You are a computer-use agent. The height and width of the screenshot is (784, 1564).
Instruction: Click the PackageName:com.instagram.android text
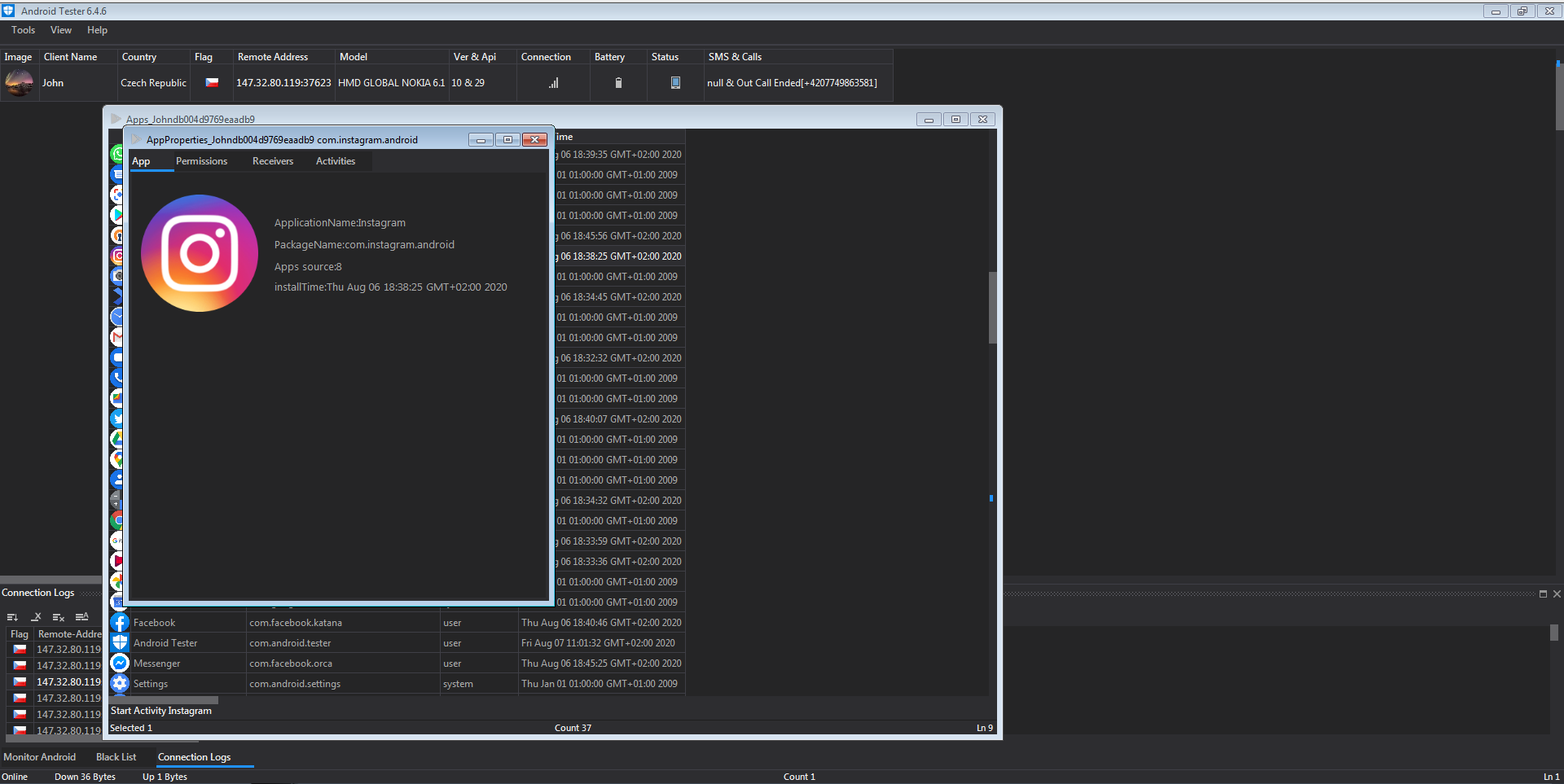pyautogui.click(x=364, y=245)
